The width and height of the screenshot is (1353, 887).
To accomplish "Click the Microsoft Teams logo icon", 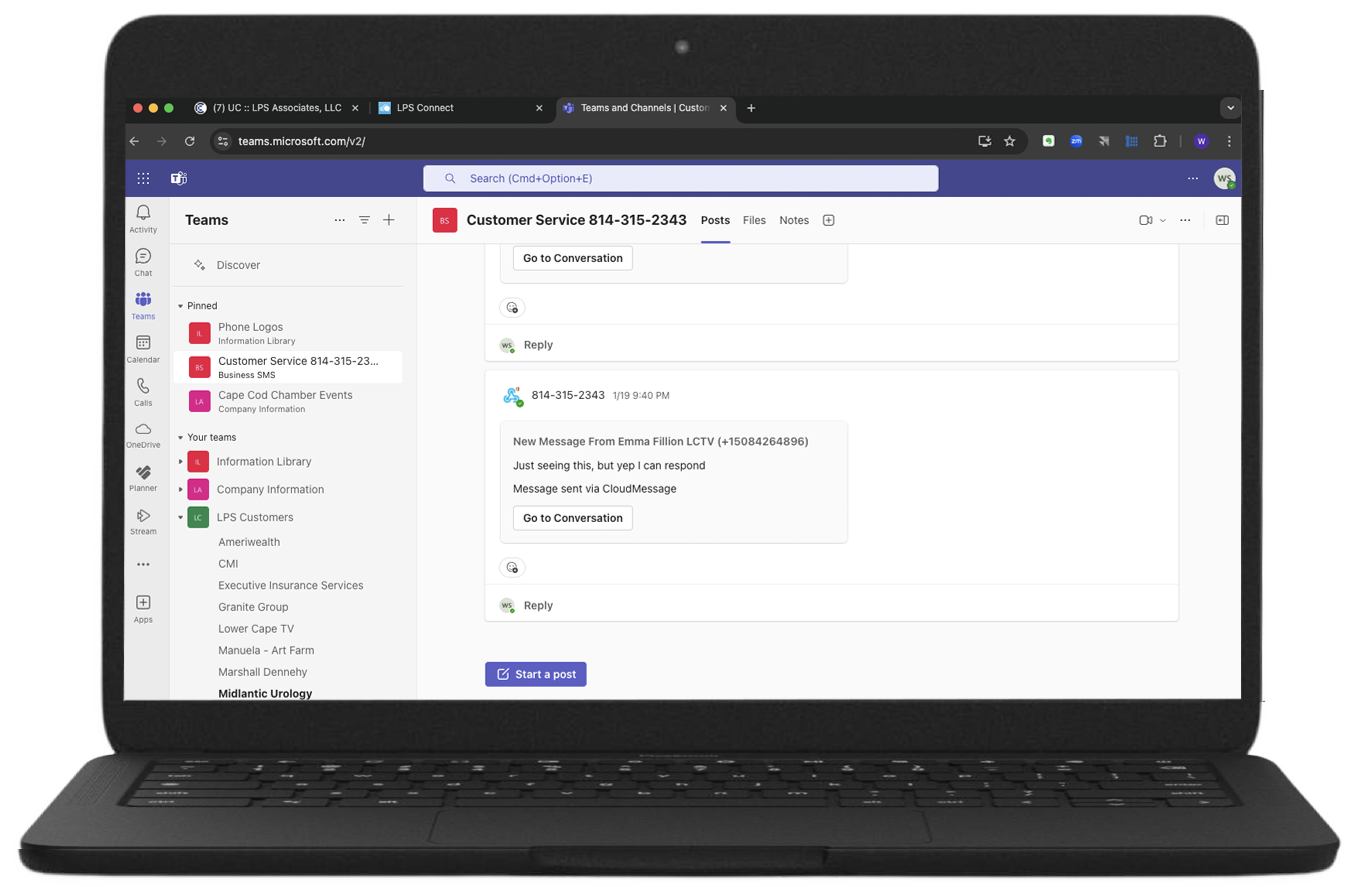I will 179,178.
